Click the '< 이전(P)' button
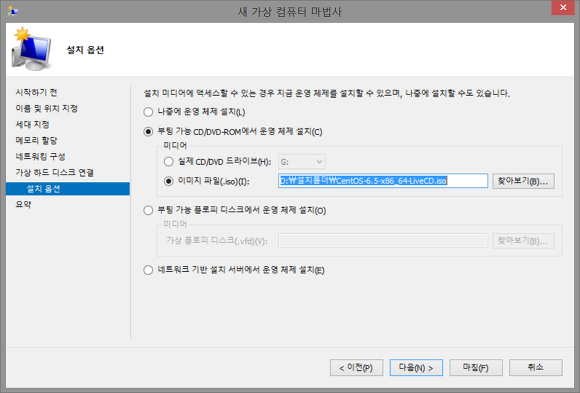Viewport: 580px width, 393px height. 356,367
